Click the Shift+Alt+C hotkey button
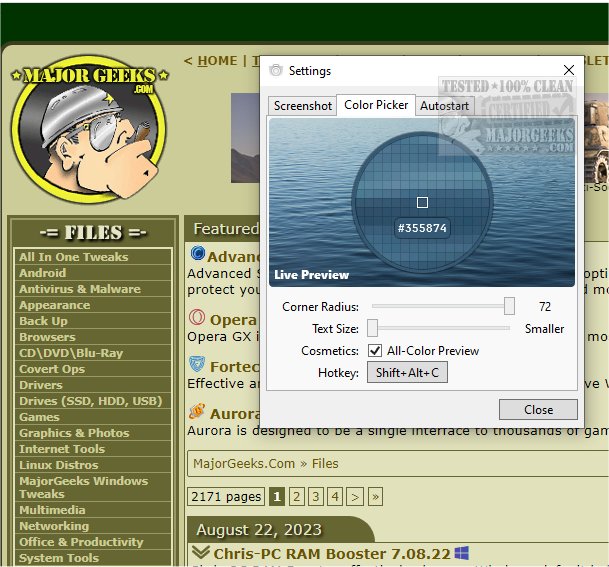This screenshot has width=609, height=567. coord(407,372)
